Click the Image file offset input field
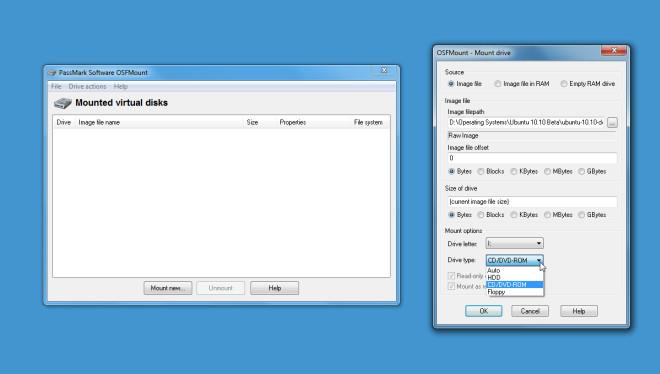This screenshot has width=660, height=374. point(532,158)
